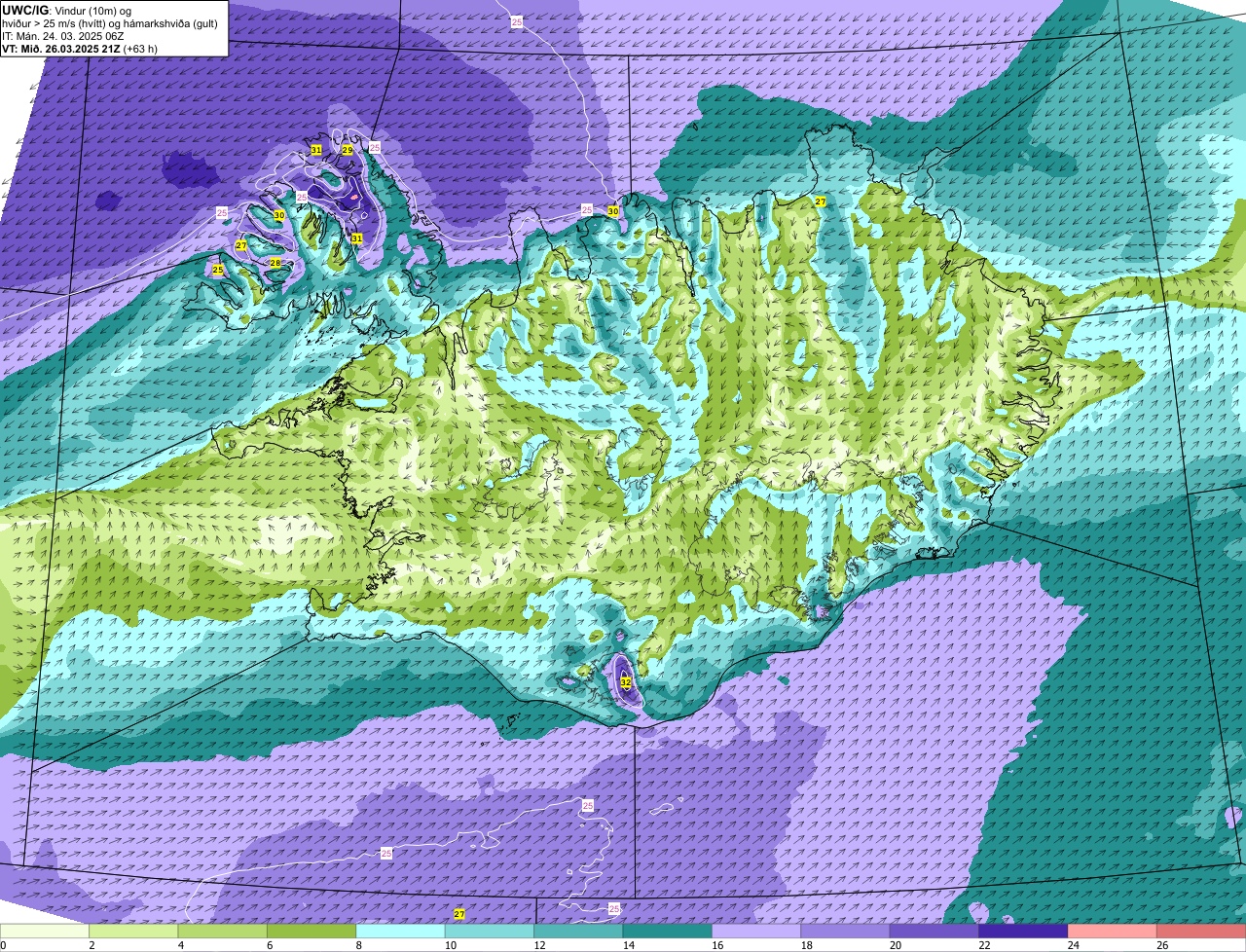
Task: Pick the 6–8 m/s olive green legend swatch
Action: pos(311,931)
